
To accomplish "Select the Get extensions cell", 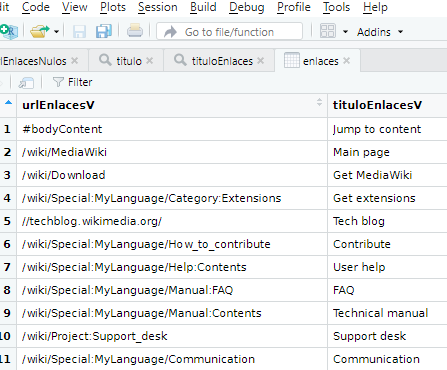I will [387, 198].
